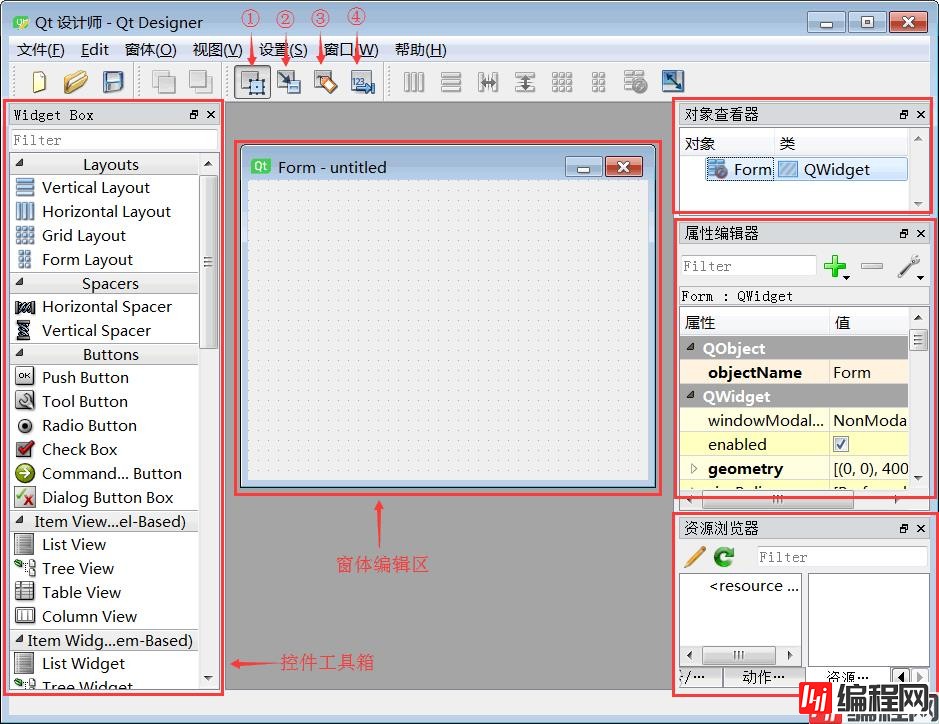The height and width of the screenshot is (724, 939).
Task: Collapse the Layouts category in Widget Box
Action: point(20,164)
